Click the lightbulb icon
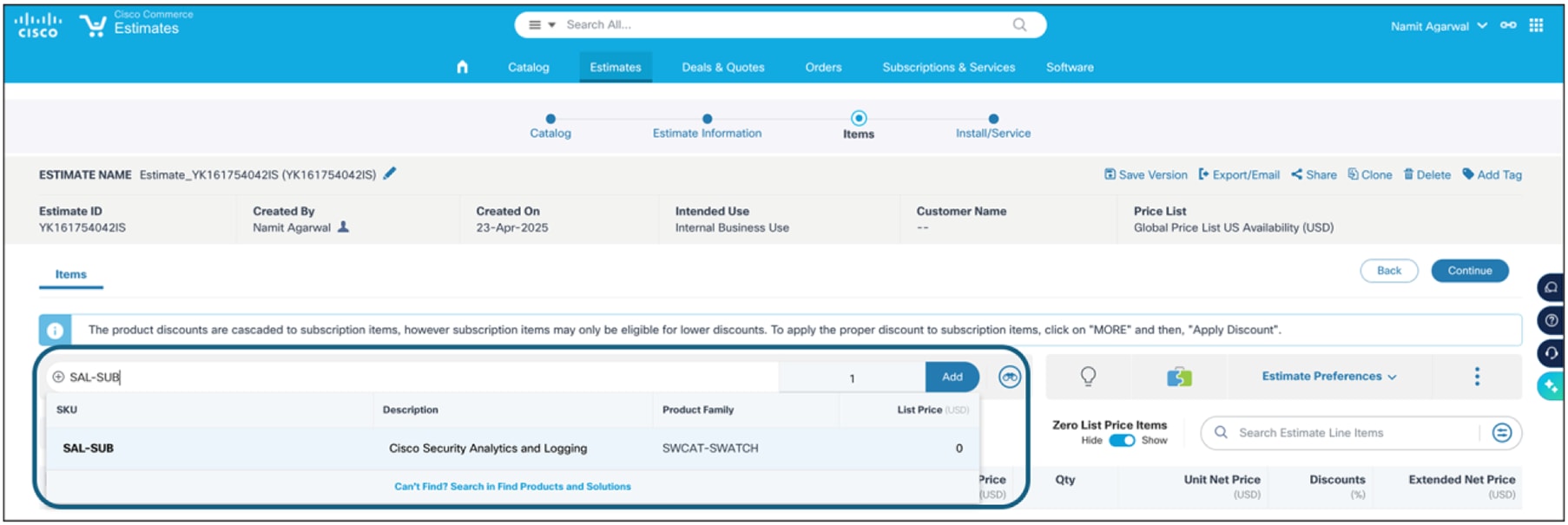This screenshot has height=525, width=1568. click(x=1088, y=377)
